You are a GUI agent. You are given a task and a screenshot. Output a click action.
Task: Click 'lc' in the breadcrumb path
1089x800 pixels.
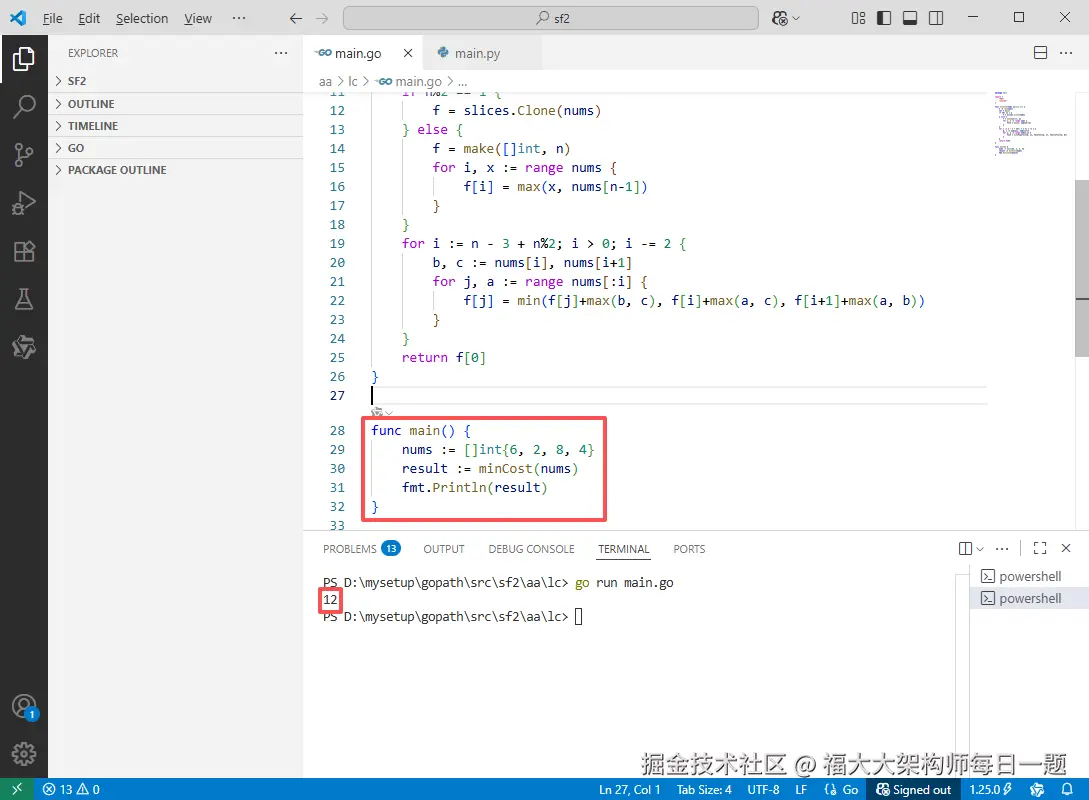click(353, 81)
